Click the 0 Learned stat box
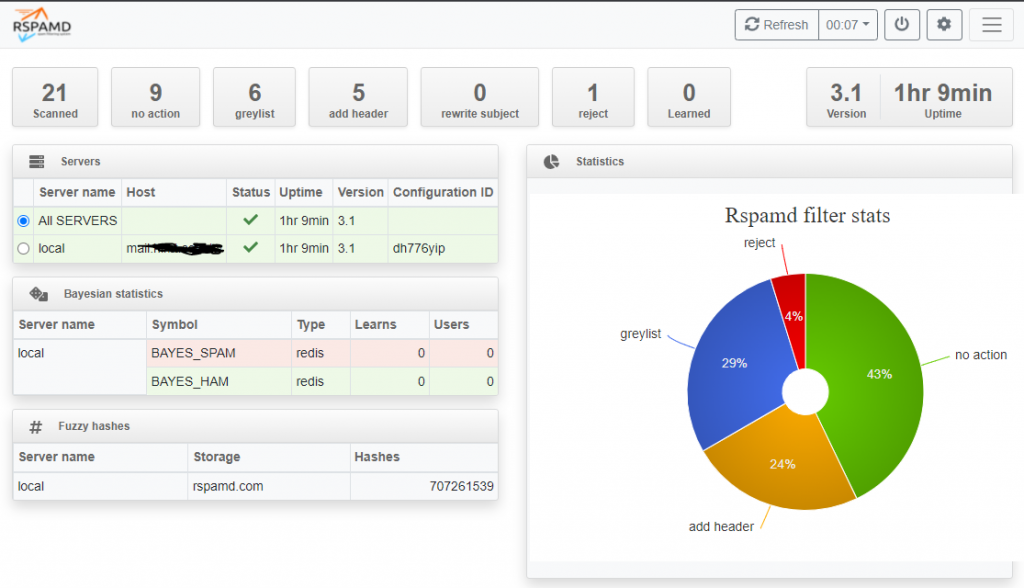The height and width of the screenshot is (588, 1024). click(689, 97)
